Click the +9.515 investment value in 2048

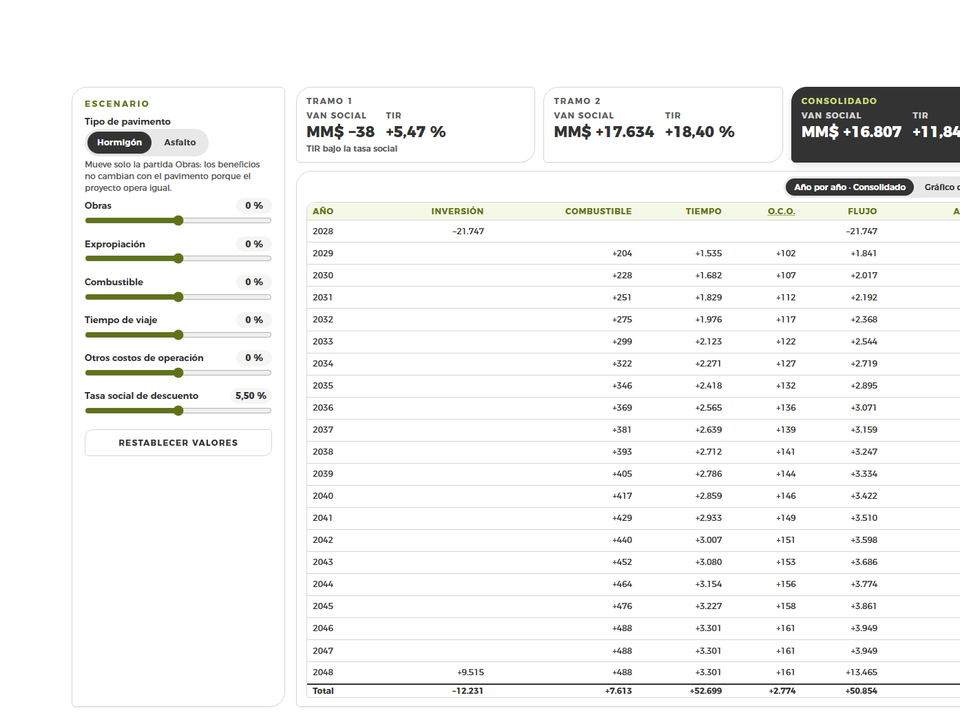click(470, 672)
